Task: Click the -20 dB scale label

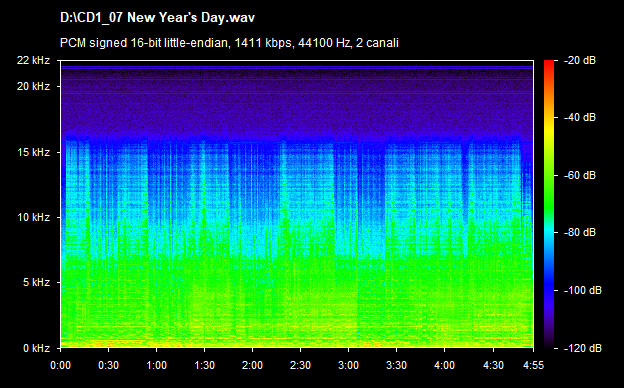Action: pos(580,60)
